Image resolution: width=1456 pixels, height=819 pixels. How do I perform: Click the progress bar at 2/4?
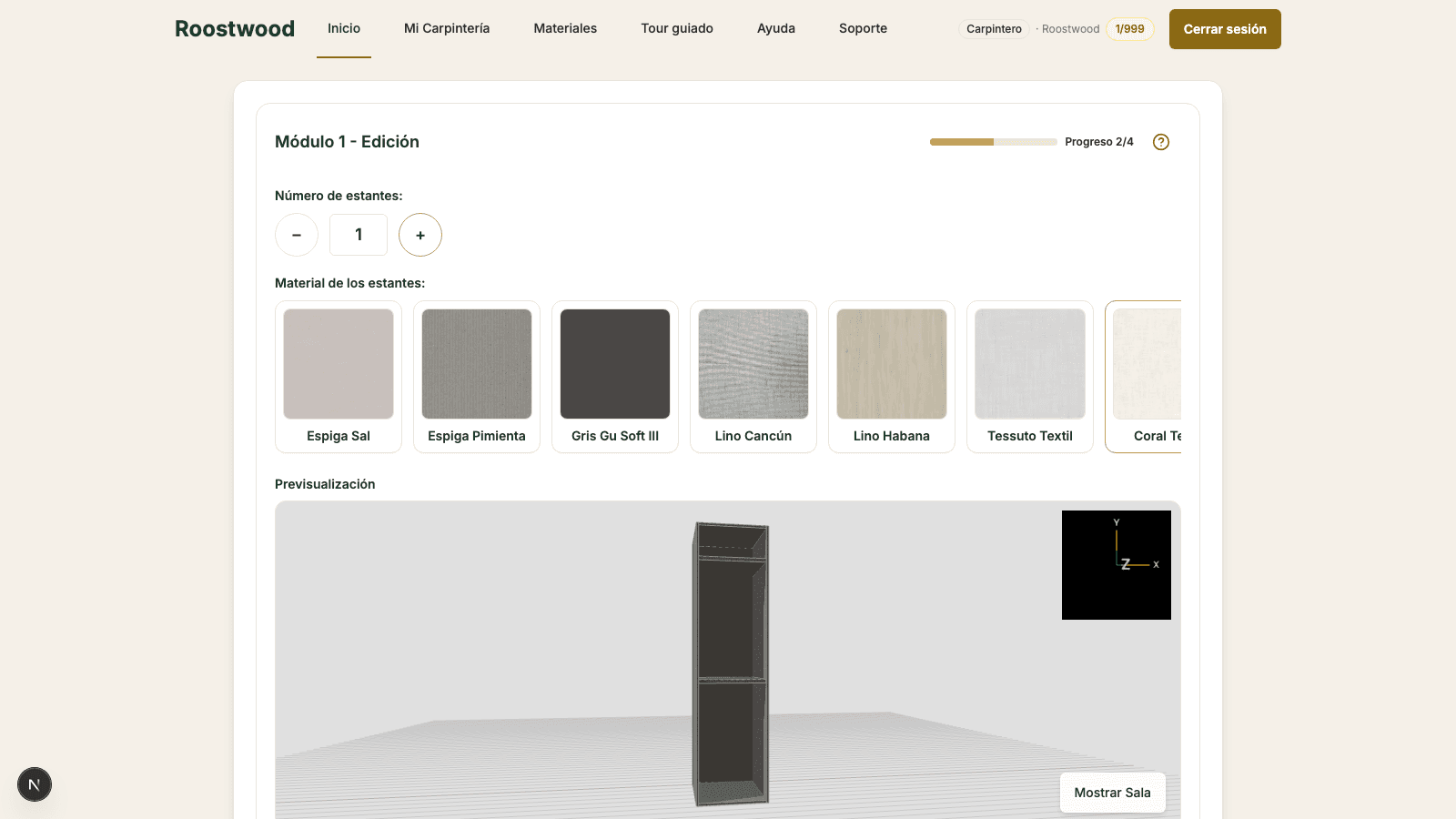(x=993, y=142)
